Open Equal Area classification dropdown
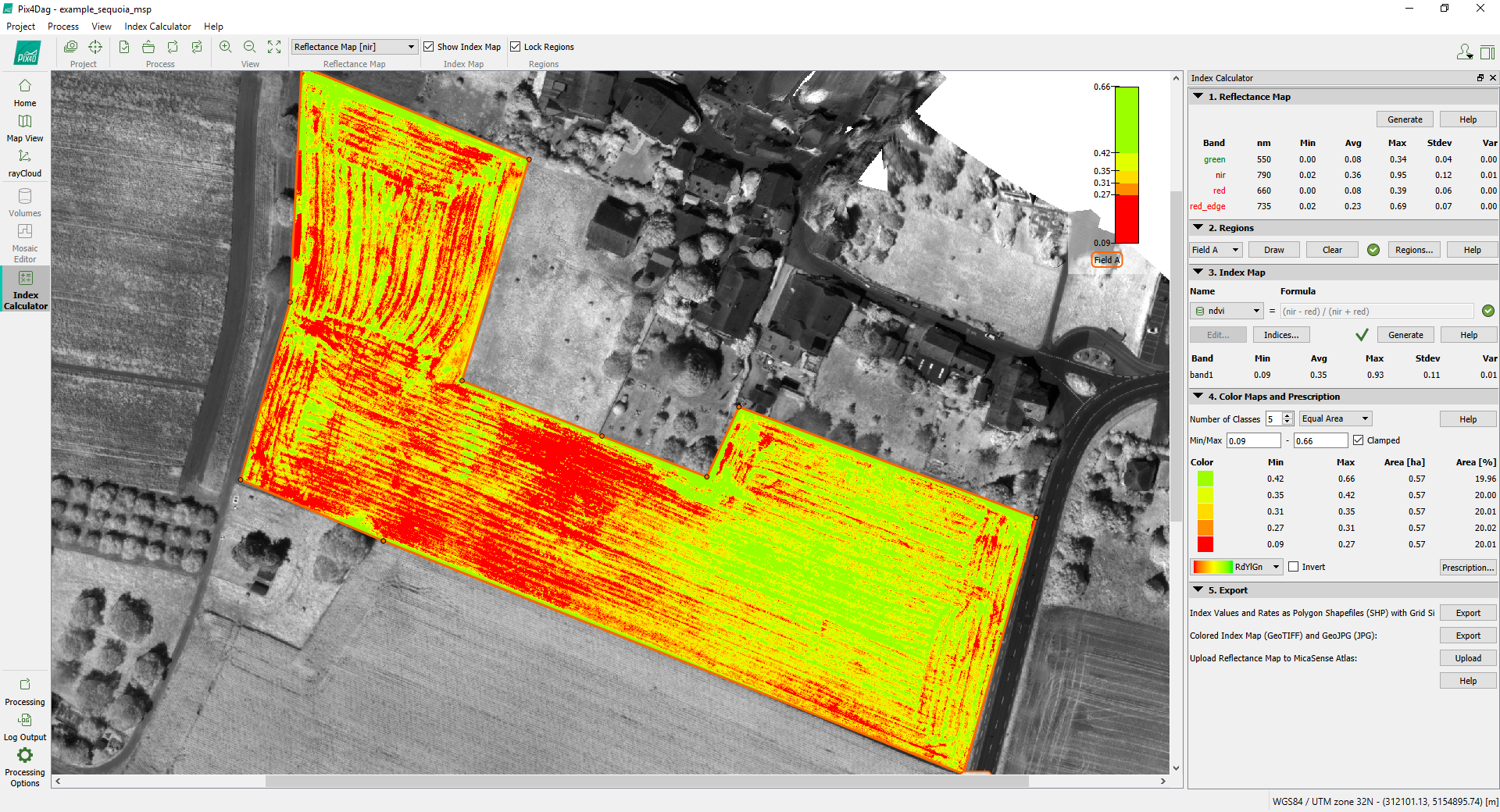The image size is (1500, 812). [x=1336, y=418]
